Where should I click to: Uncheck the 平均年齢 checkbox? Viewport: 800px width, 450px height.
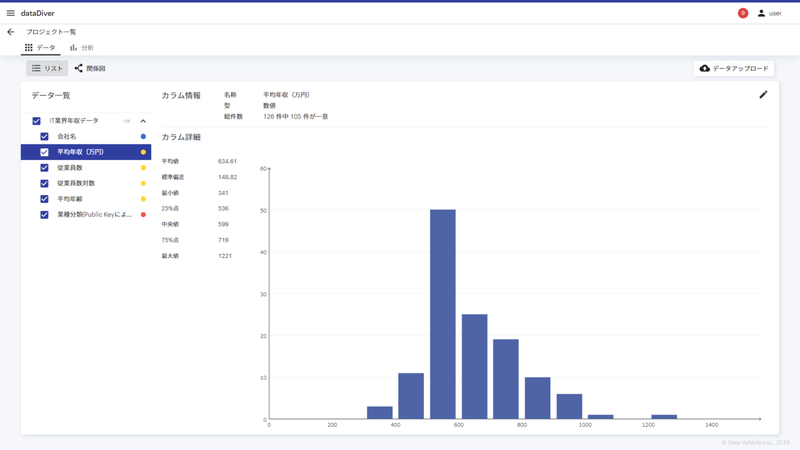pos(44,199)
